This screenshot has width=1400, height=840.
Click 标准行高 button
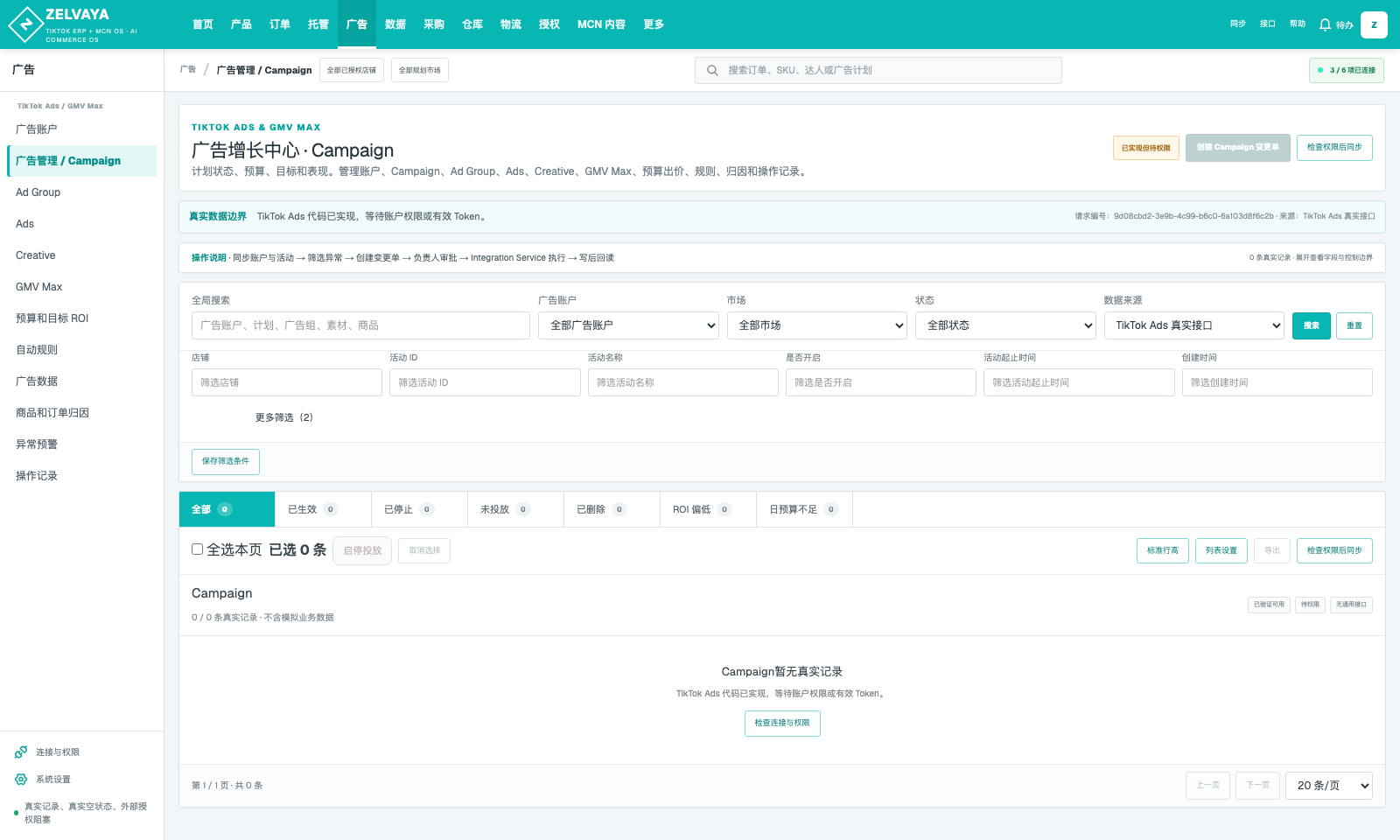pyautogui.click(x=1163, y=550)
